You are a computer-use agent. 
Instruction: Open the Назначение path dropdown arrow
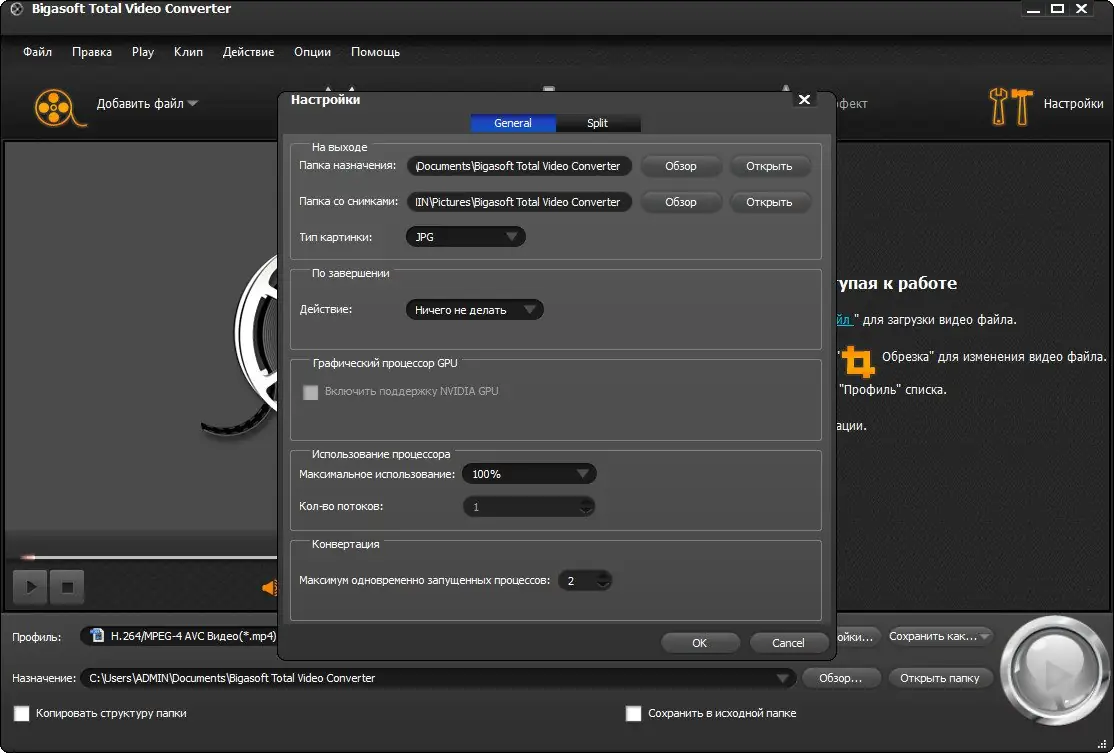(x=782, y=678)
